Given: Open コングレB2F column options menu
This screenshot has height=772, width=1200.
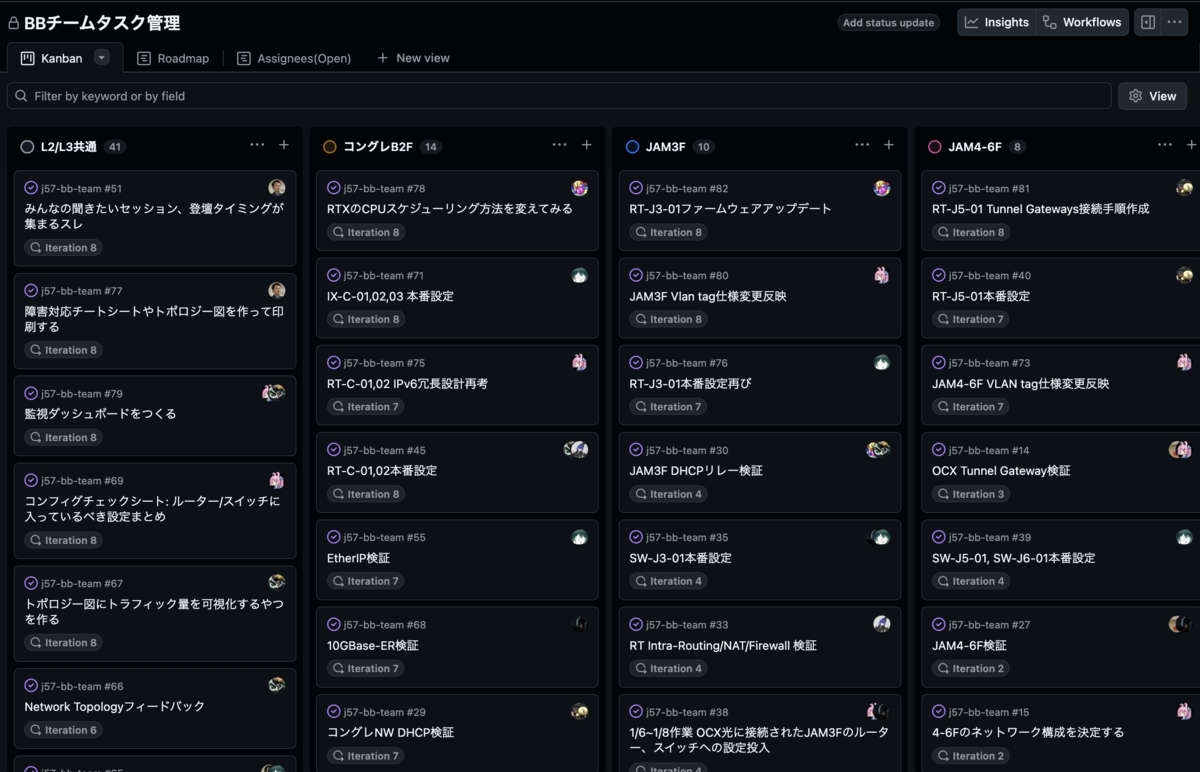Looking at the screenshot, I should (560, 145).
